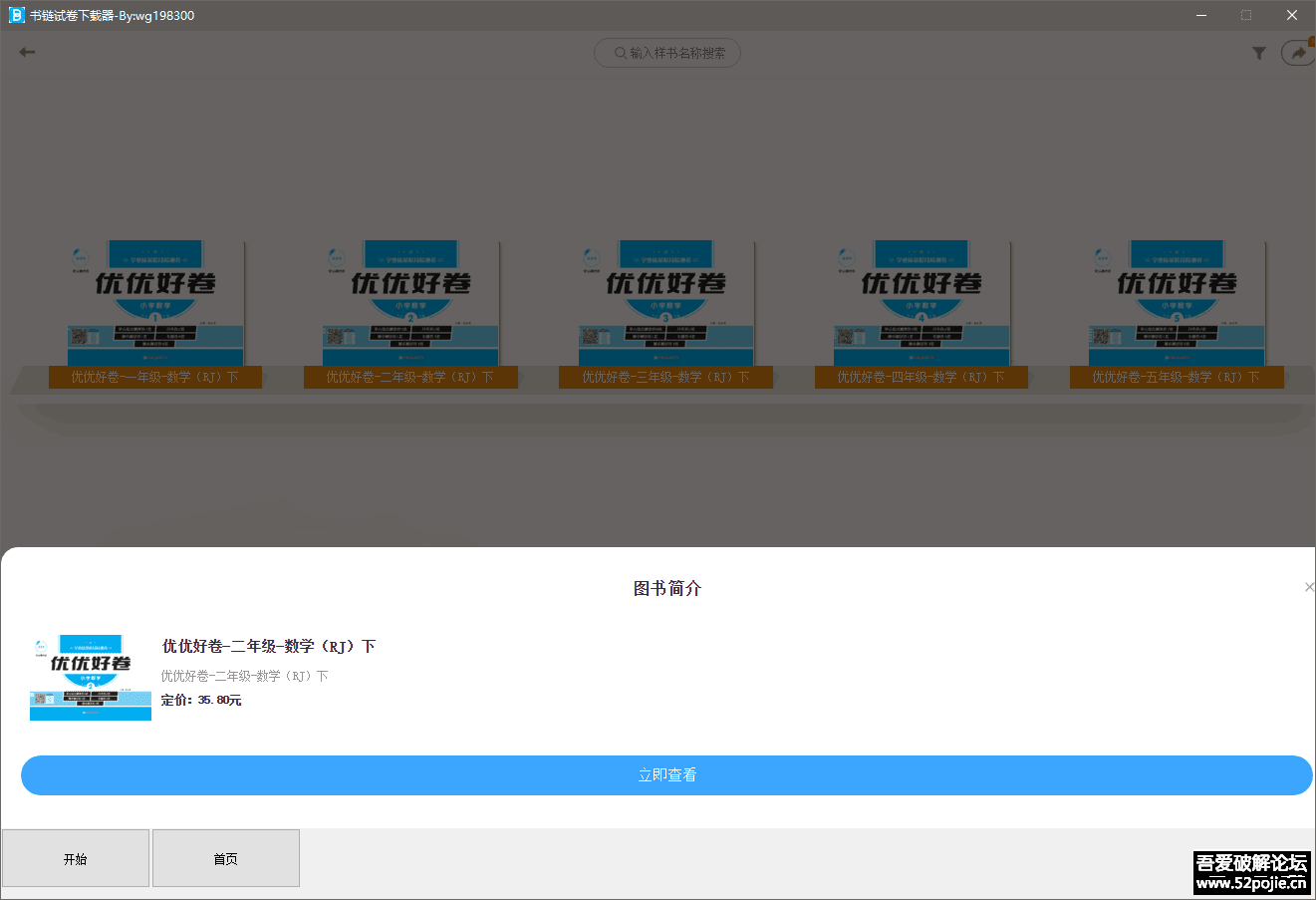Click the gray subtitle in intro panel
1316x900 pixels.
coord(245,676)
